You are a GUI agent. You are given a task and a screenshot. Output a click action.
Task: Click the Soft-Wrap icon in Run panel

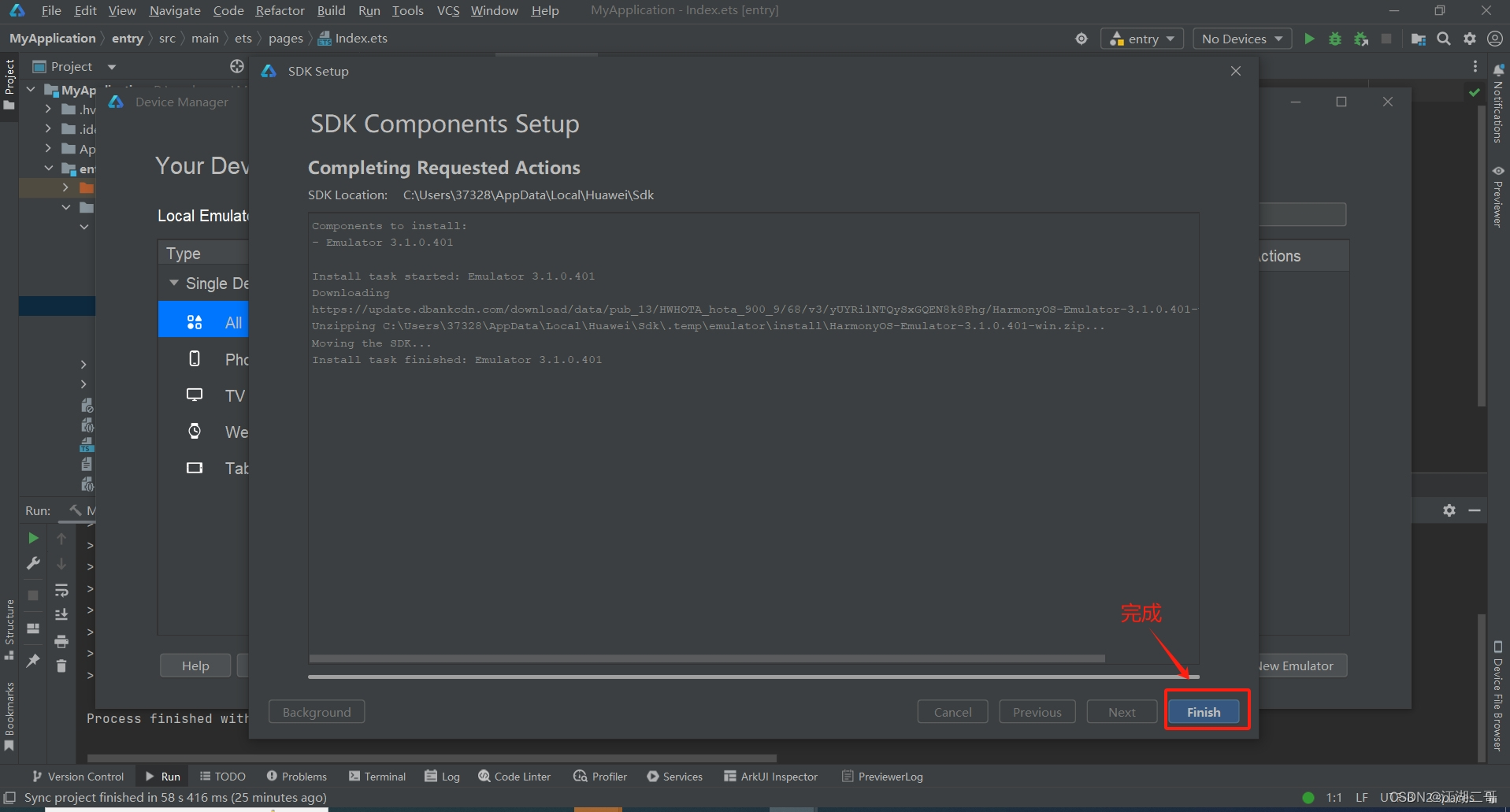coord(61,590)
